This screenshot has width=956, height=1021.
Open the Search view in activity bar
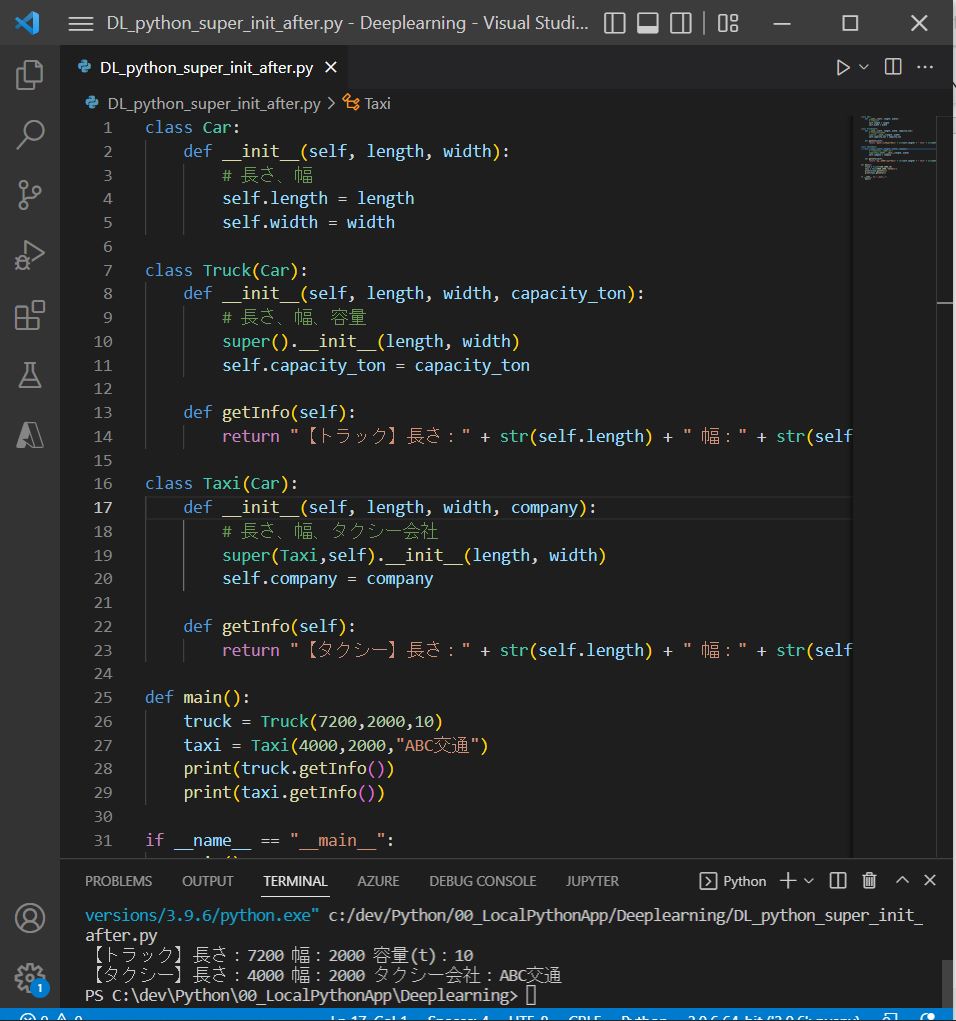(x=30, y=135)
